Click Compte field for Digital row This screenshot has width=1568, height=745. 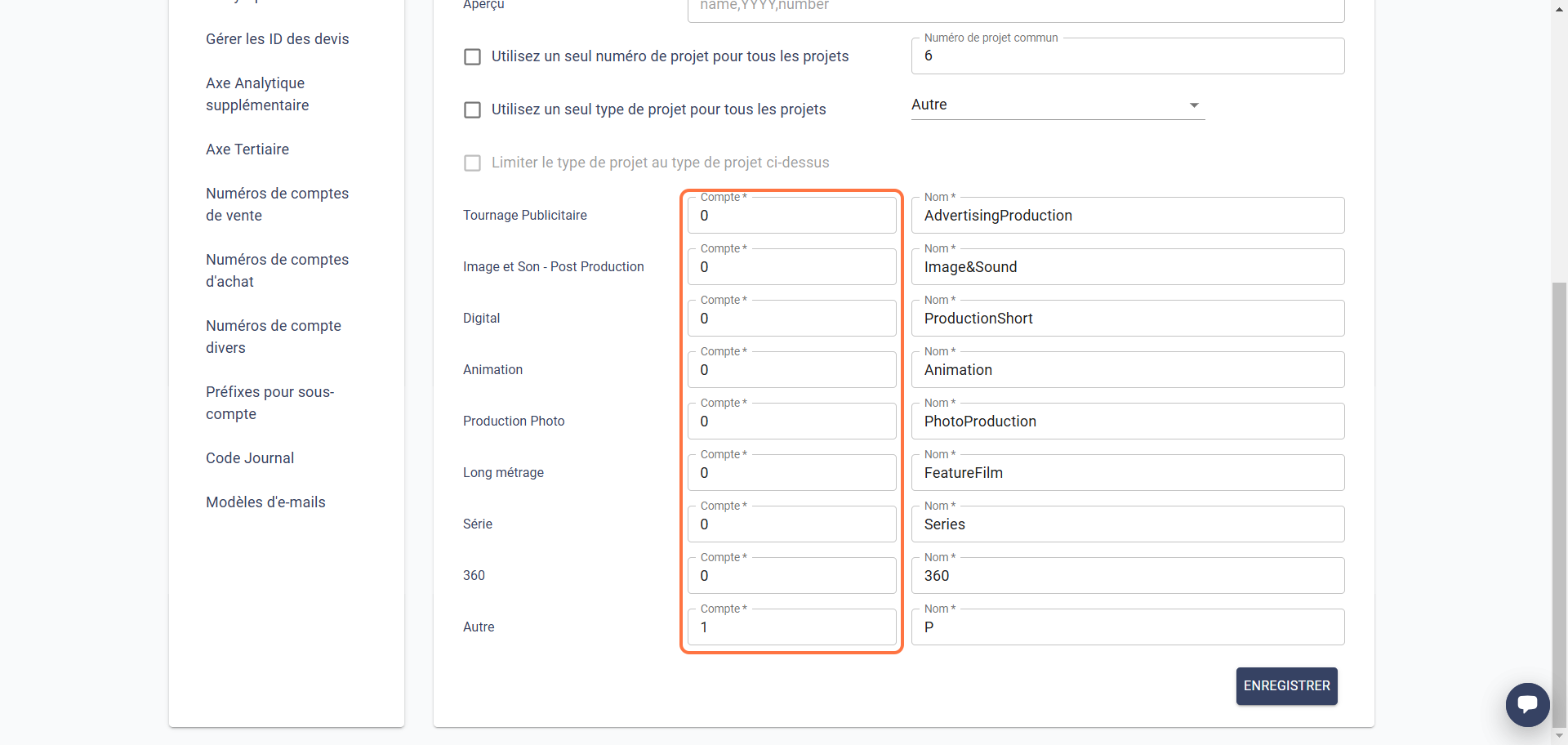click(x=791, y=319)
